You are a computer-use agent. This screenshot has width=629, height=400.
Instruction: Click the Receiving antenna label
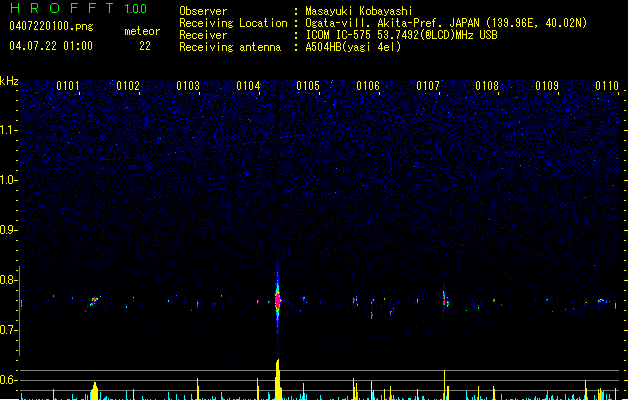[230, 47]
